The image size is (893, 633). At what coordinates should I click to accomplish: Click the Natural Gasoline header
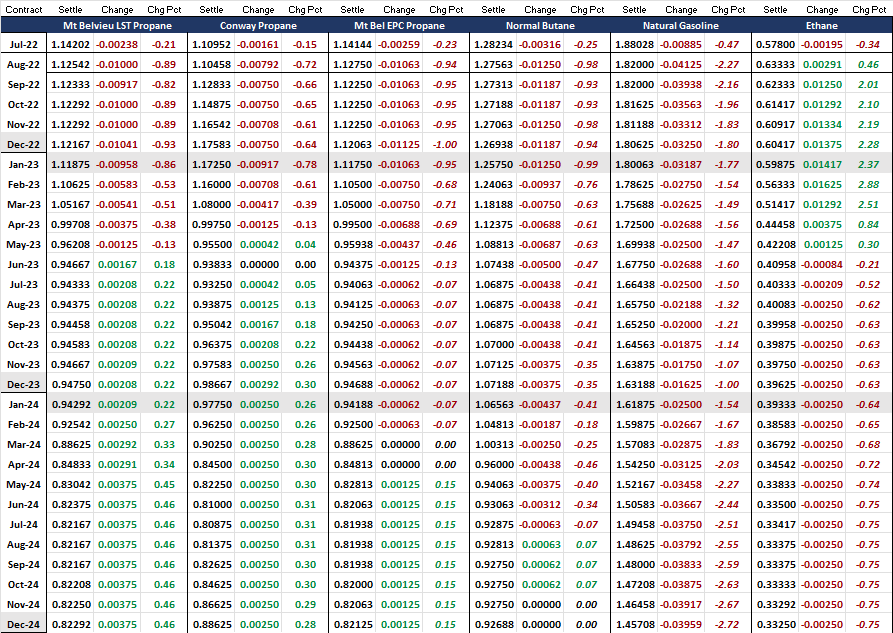(x=681, y=26)
